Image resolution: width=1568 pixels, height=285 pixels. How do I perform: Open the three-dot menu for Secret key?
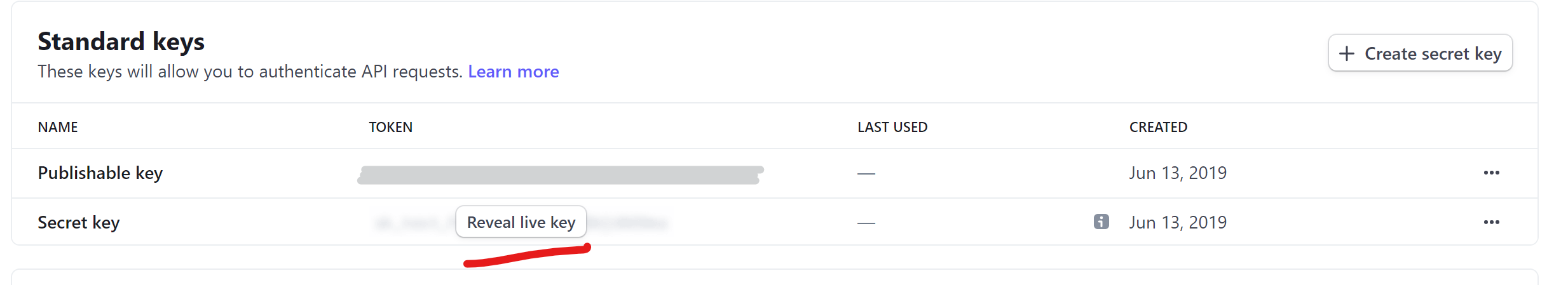(x=1492, y=222)
